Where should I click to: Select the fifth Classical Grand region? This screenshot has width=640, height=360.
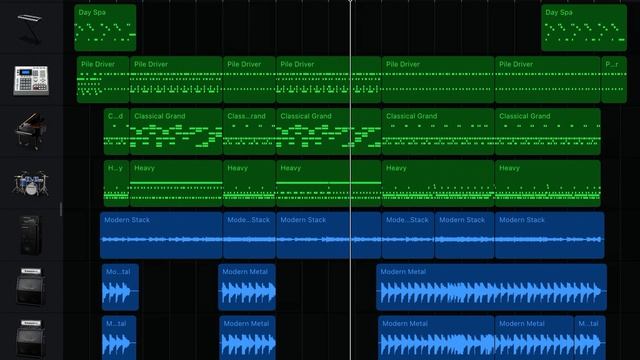(x=438, y=131)
